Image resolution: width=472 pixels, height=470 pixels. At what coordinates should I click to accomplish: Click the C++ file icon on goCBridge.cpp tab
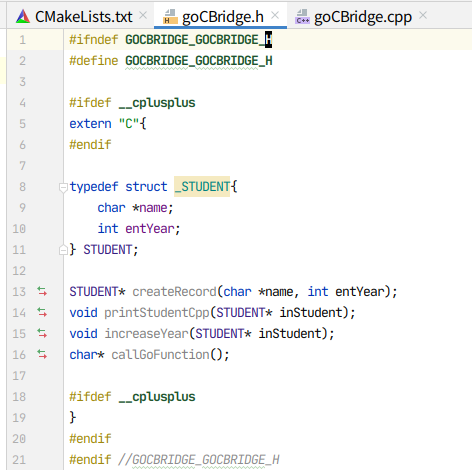[302, 17]
